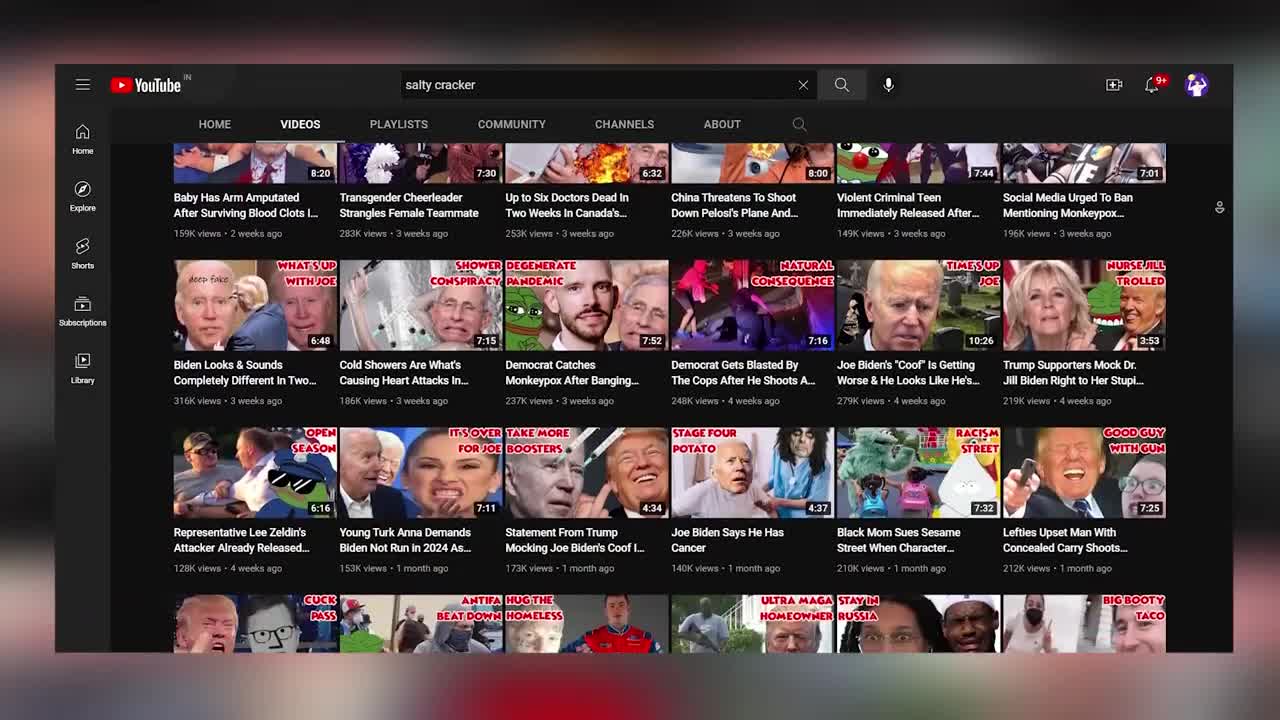Play the 'Antifa Beat Down' thumbnail
This screenshot has width=1280, height=720.
tap(421, 624)
